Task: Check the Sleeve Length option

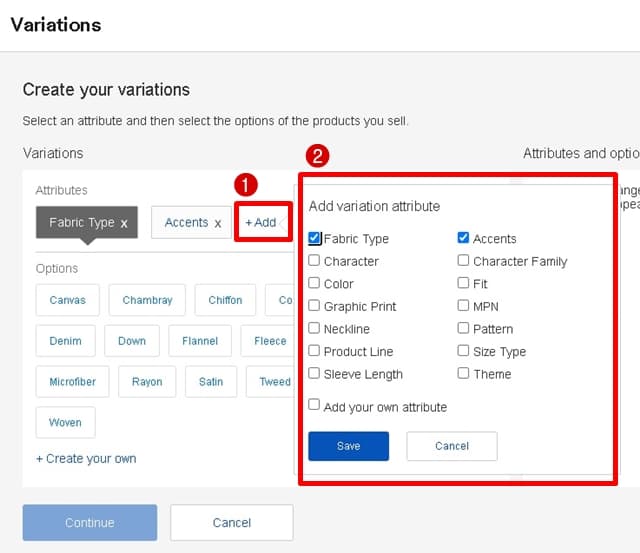Action: pyautogui.click(x=315, y=374)
